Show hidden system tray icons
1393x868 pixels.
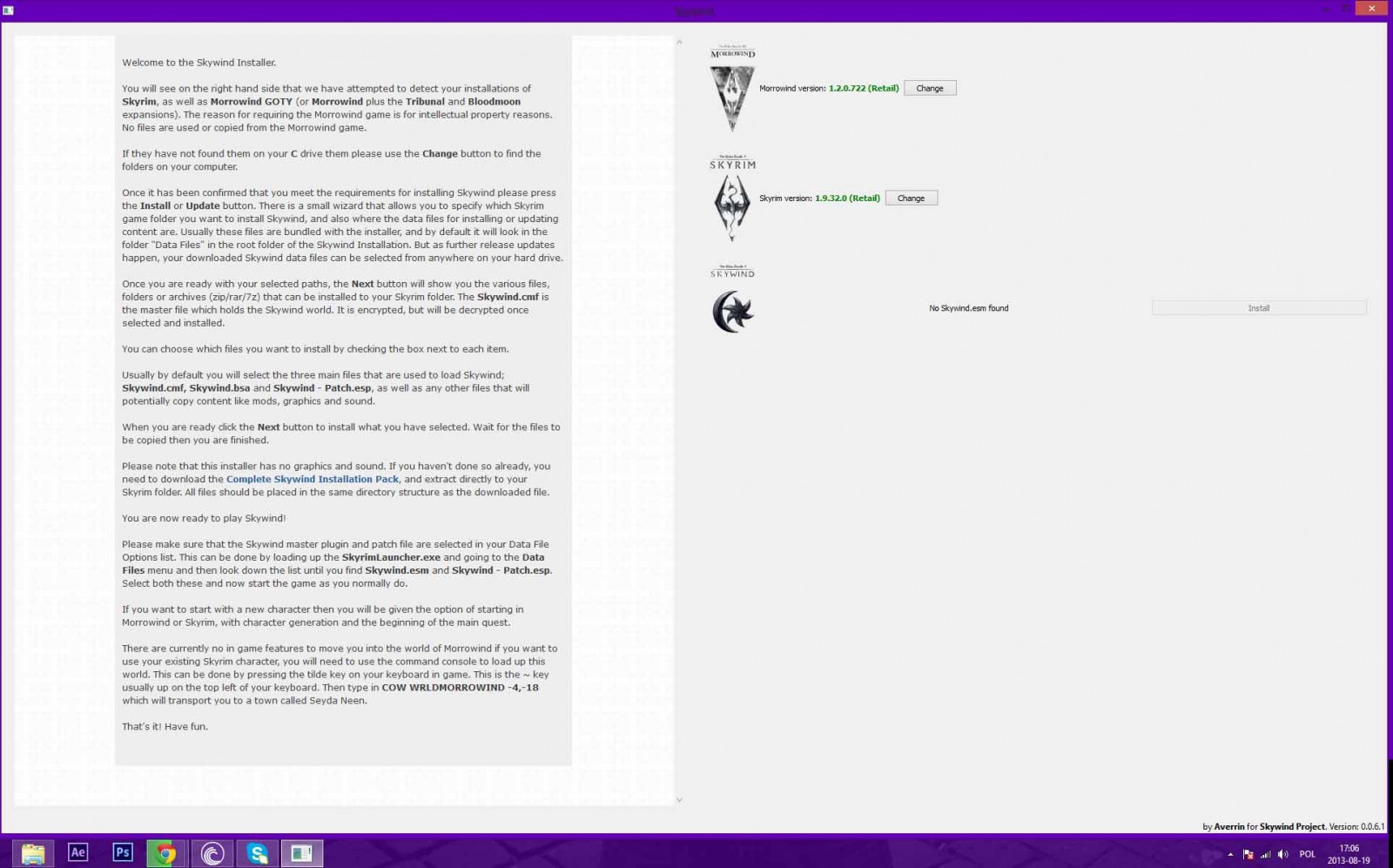(1230, 855)
